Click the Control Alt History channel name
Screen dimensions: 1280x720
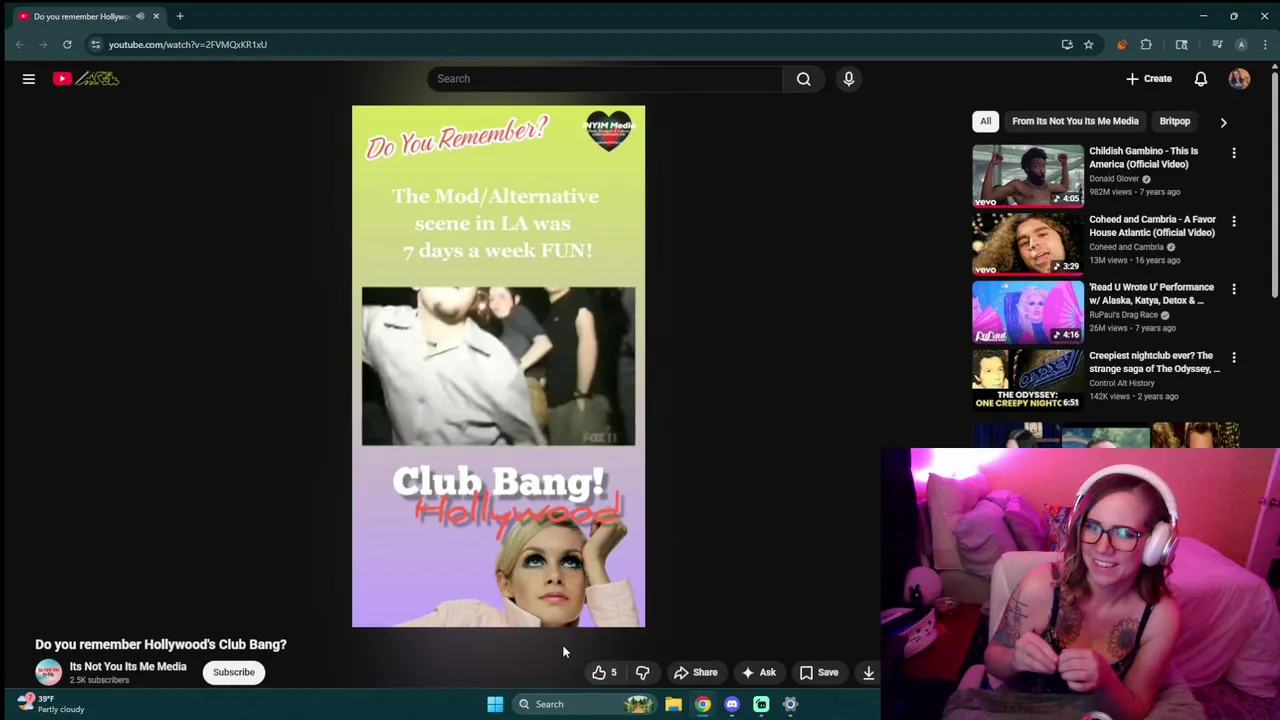[1122, 383]
